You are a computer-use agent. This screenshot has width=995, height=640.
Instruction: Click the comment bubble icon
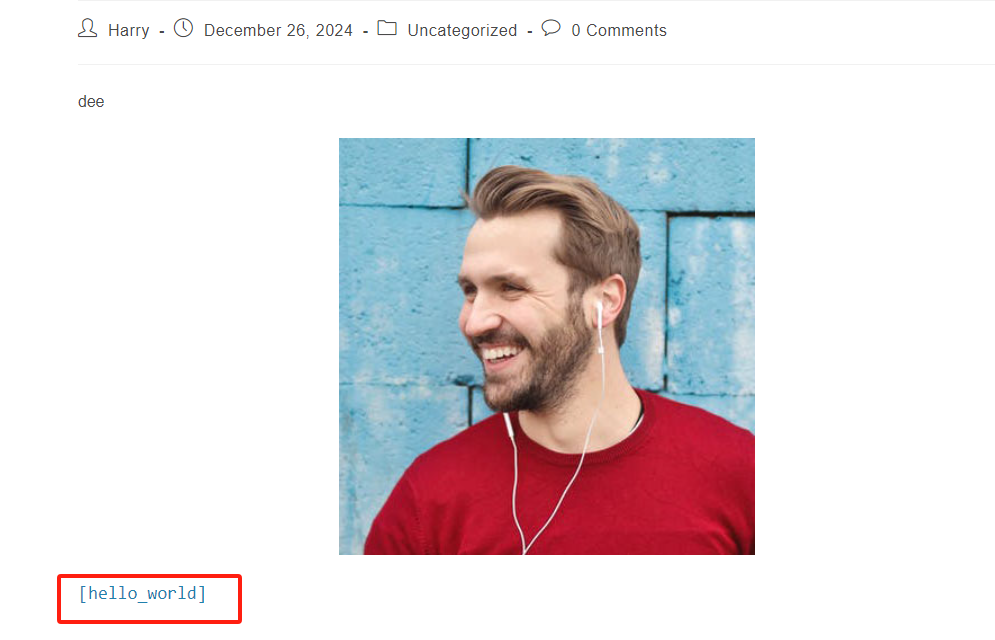551,29
